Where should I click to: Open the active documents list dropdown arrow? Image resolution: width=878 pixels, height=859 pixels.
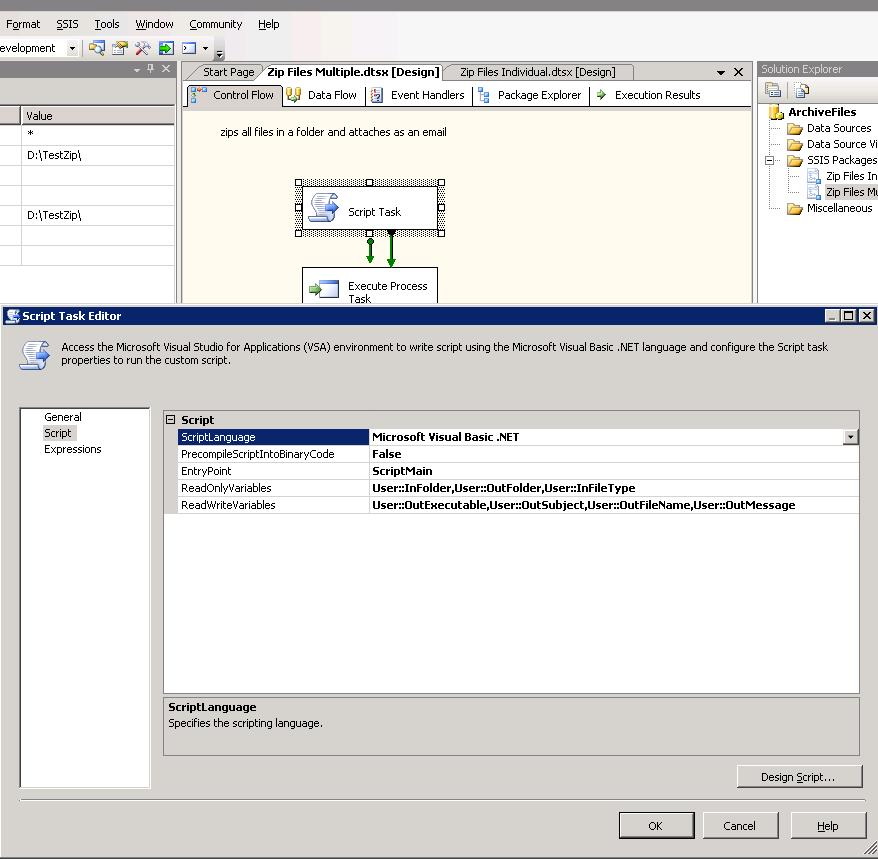[x=721, y=72]
